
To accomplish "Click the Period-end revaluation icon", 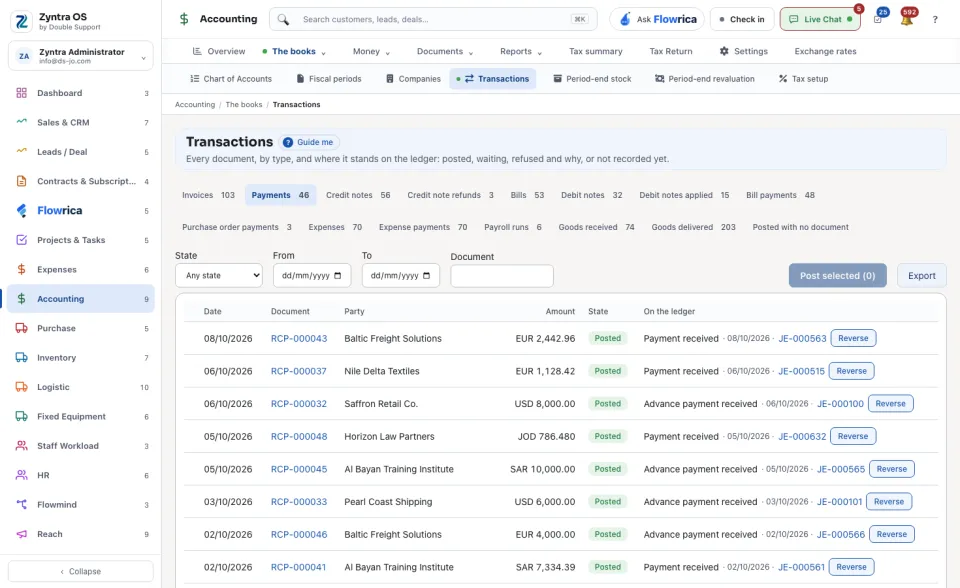I will pyautogui.click(x=659, y=79).
